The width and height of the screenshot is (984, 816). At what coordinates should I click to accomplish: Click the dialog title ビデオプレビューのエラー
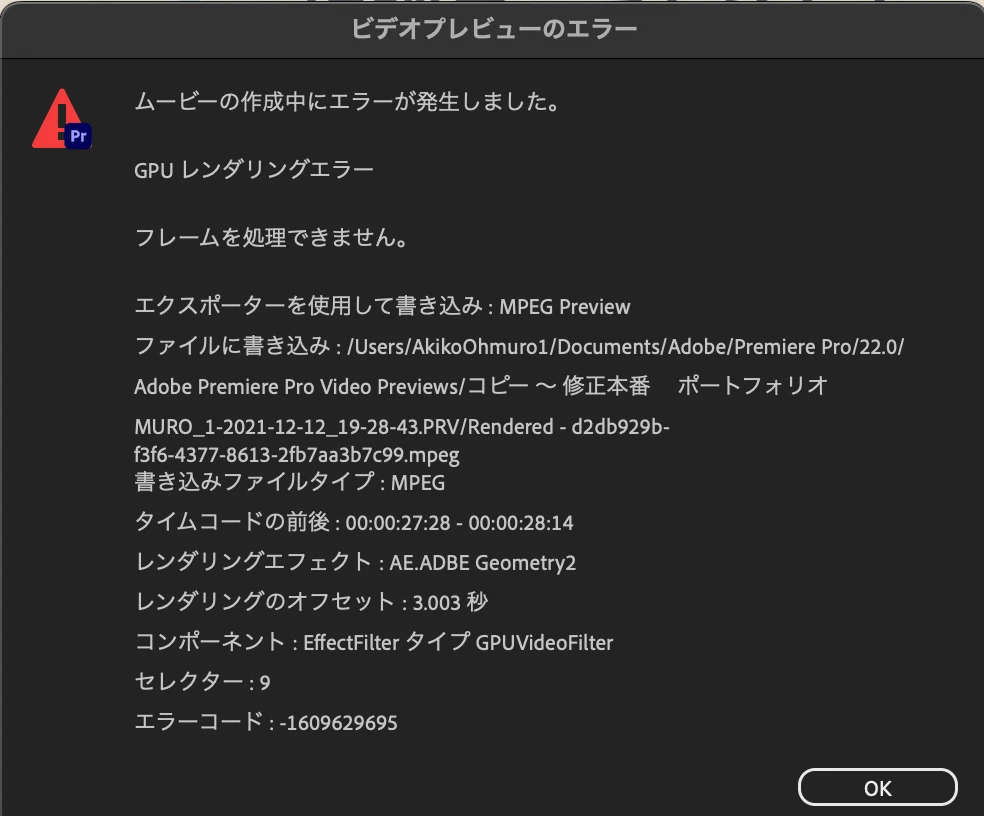[x=494, y=29]
